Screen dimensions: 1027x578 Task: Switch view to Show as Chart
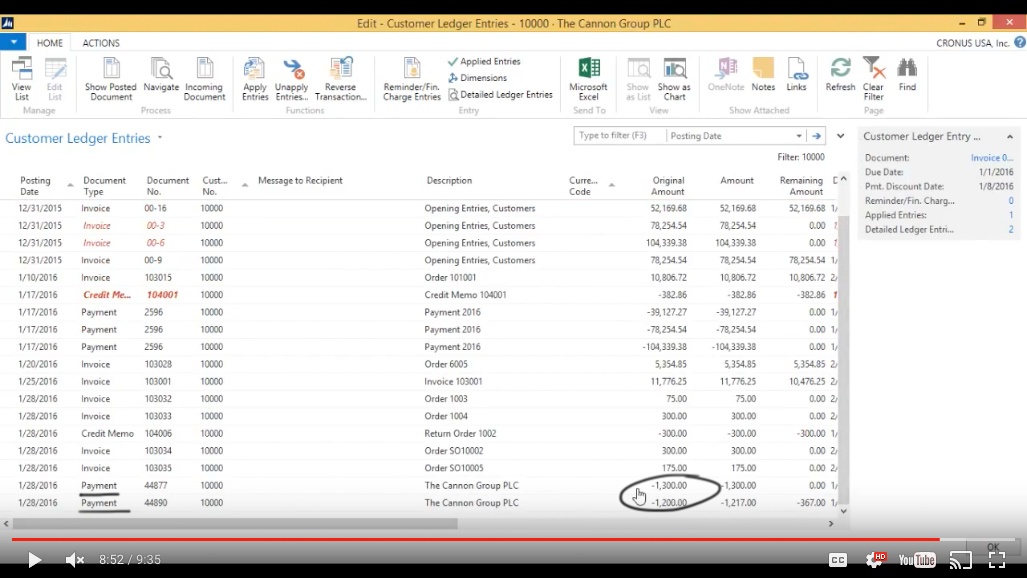674,79
